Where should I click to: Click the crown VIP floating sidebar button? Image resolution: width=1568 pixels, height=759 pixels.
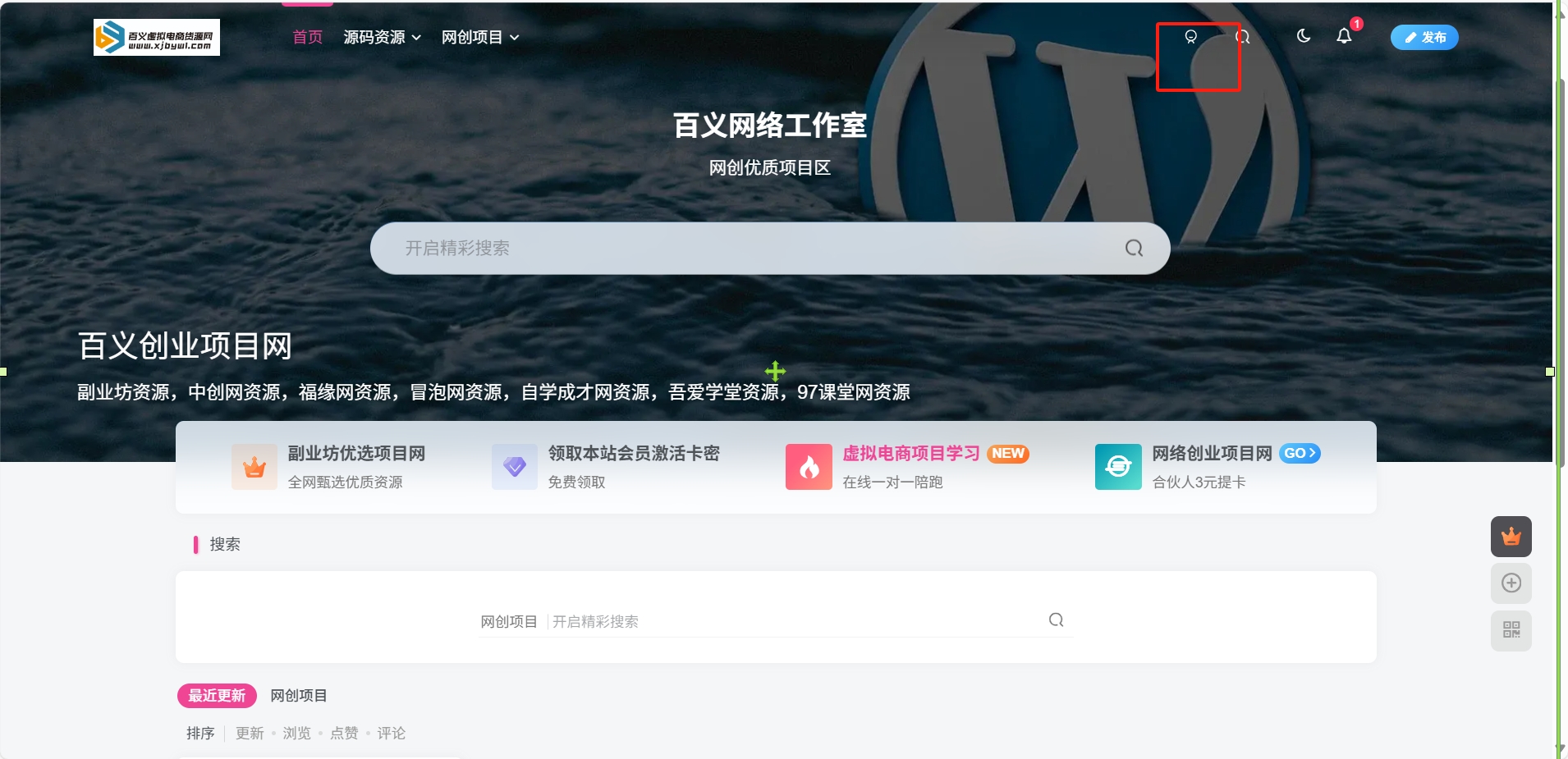1511,537
